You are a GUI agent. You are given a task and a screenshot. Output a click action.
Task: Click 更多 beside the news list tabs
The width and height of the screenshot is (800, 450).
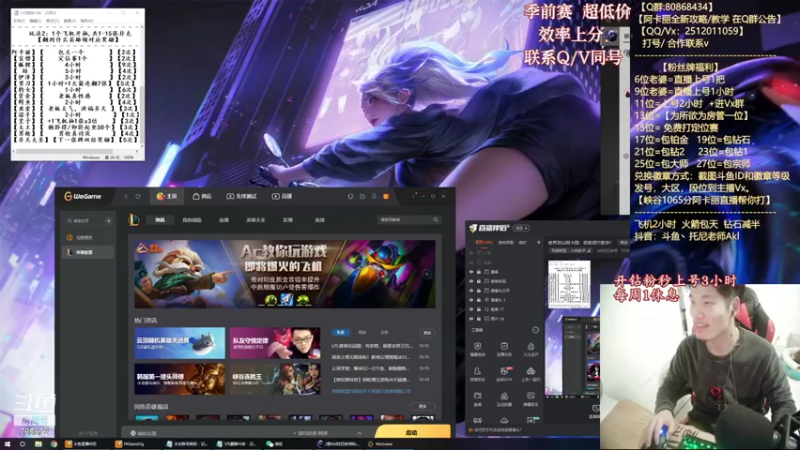pyautogui.click(x=427, y=333)
